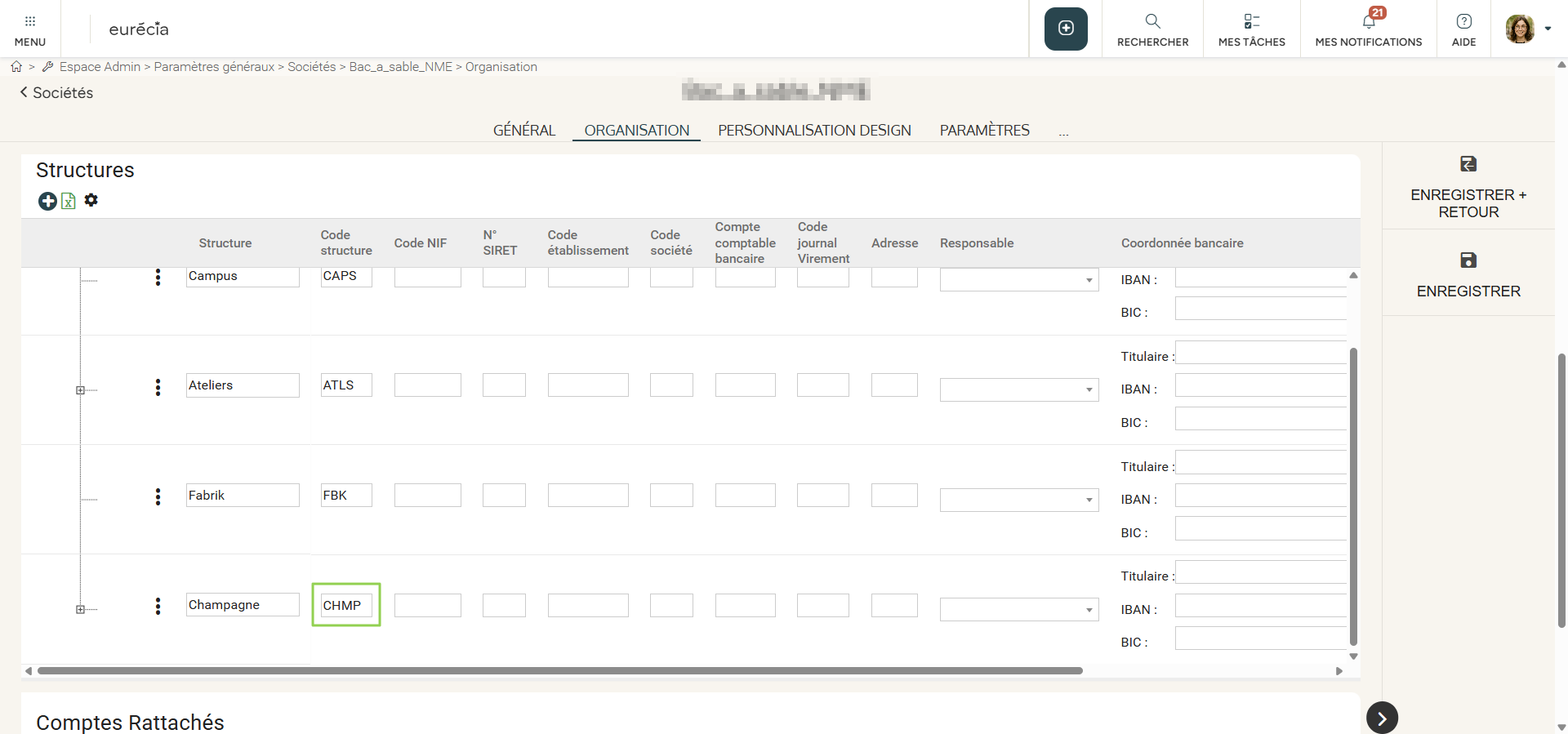1568x734 pixels.
Task: Click the add structure plus icon
Action: [x=47, y=201]
